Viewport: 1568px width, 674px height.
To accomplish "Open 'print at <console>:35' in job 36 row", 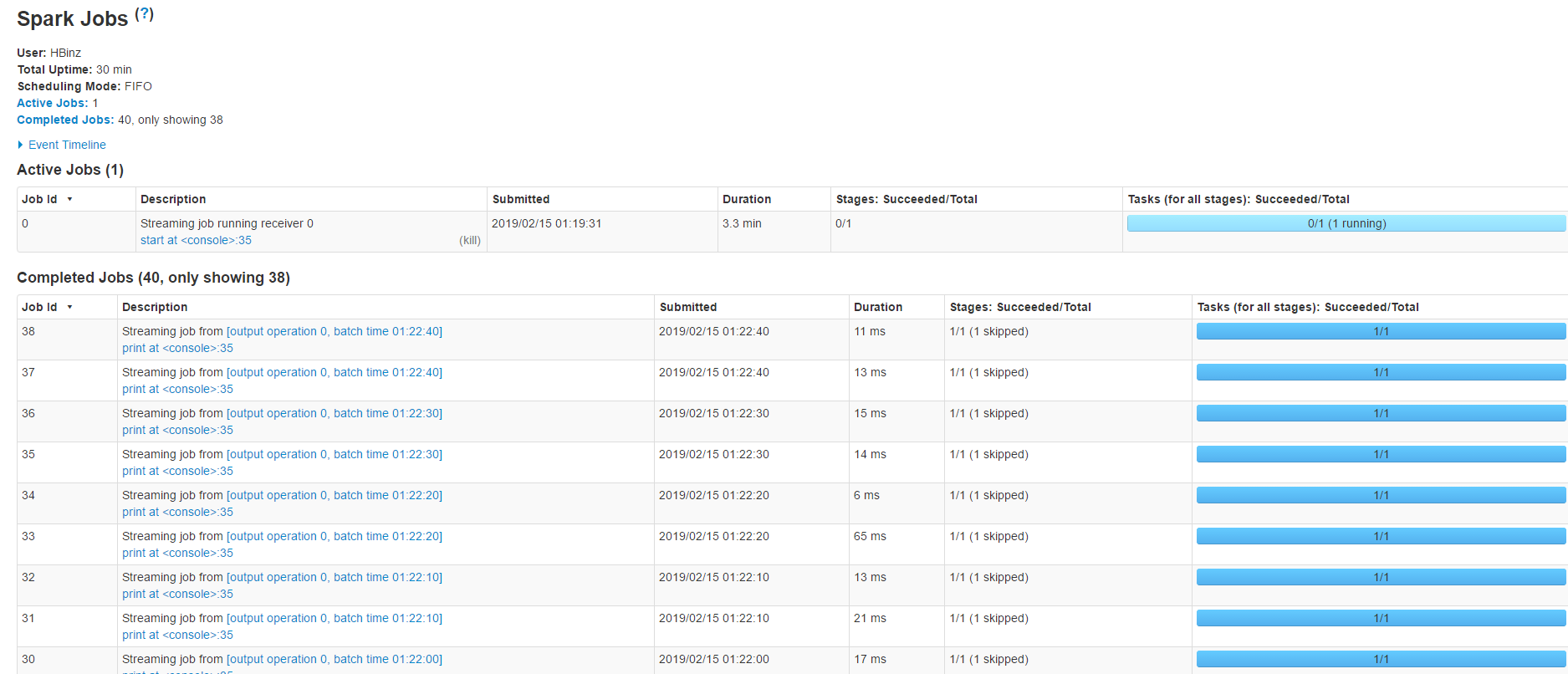I will pos(177,430).
